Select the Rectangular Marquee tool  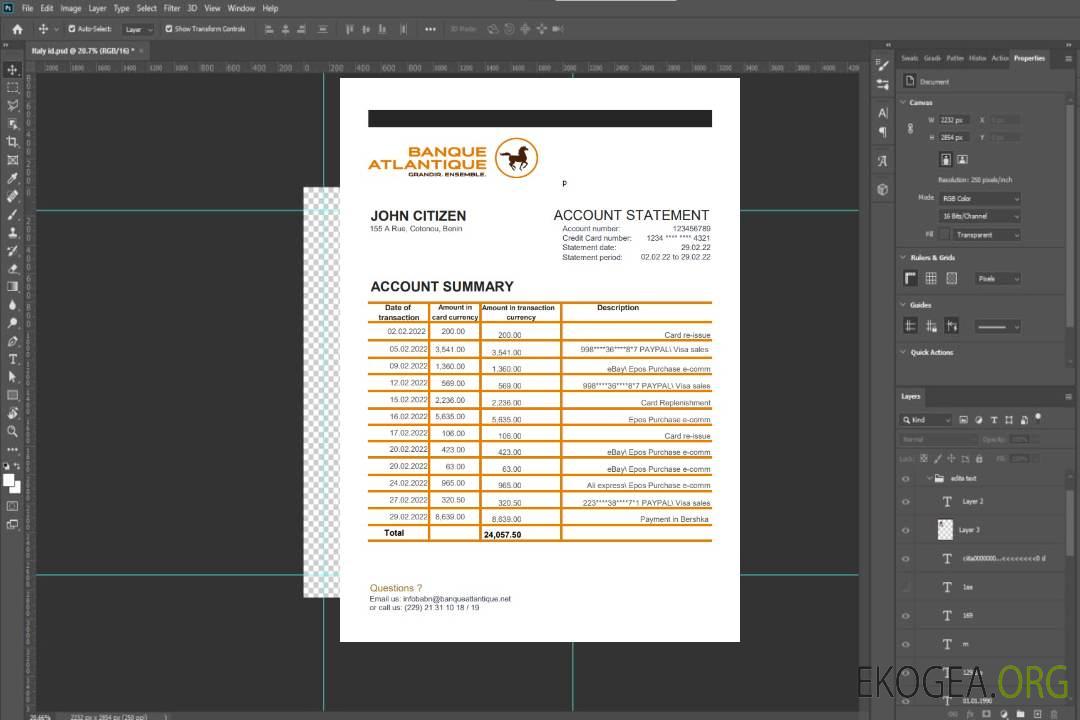point(13,87)
